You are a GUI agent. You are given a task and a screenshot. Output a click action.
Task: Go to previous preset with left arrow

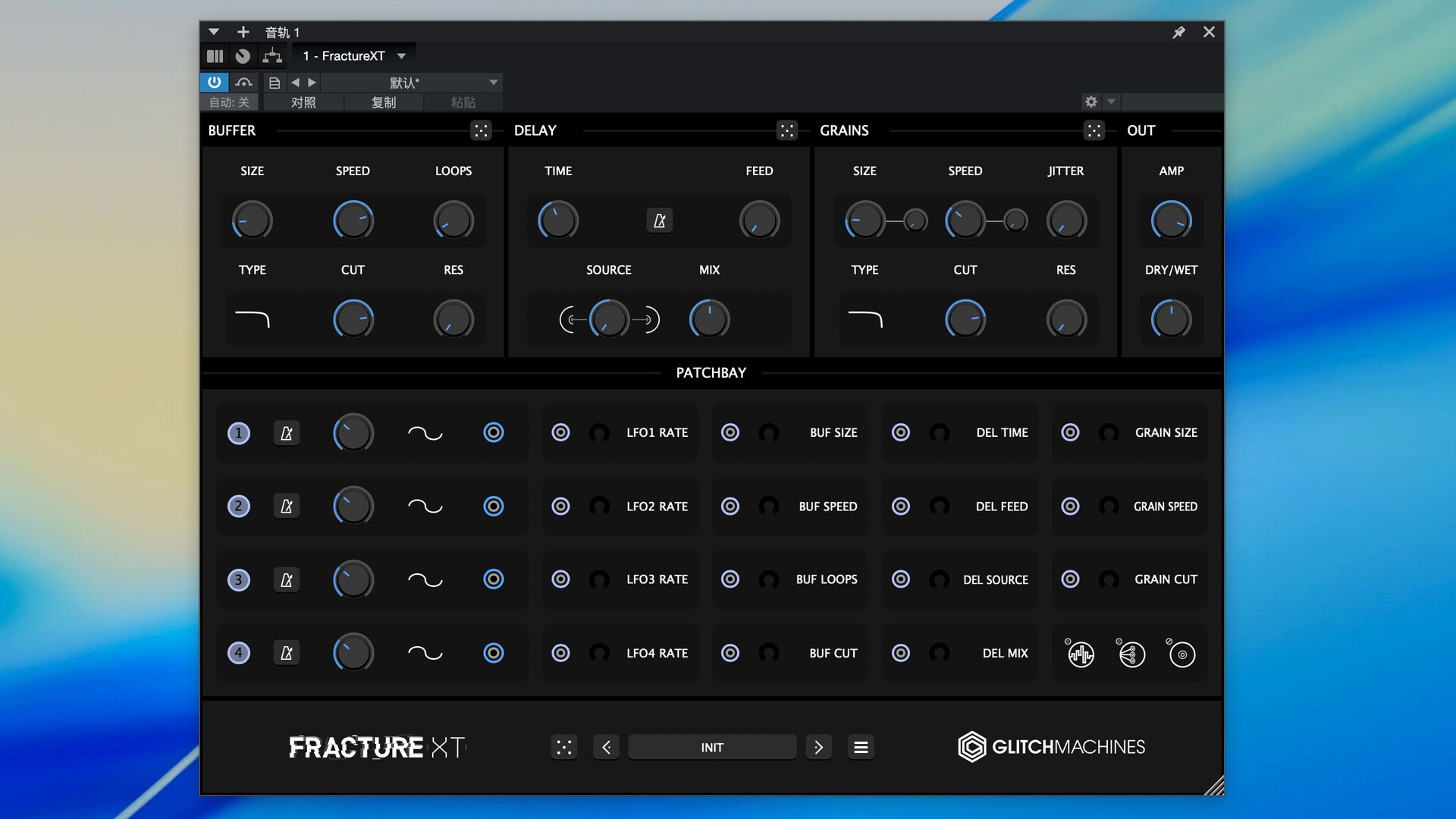point(606,747)
